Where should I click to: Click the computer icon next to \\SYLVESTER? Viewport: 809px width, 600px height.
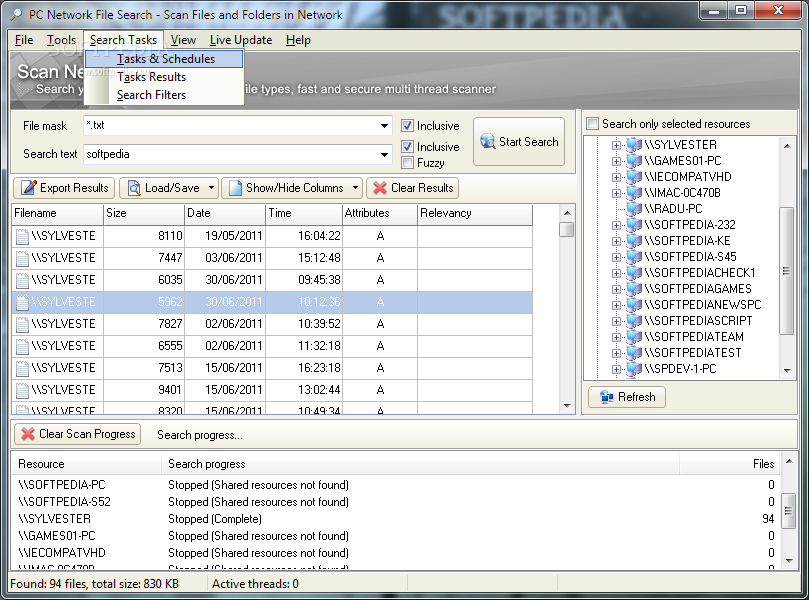pyautogui.click(x=634, y=145)
